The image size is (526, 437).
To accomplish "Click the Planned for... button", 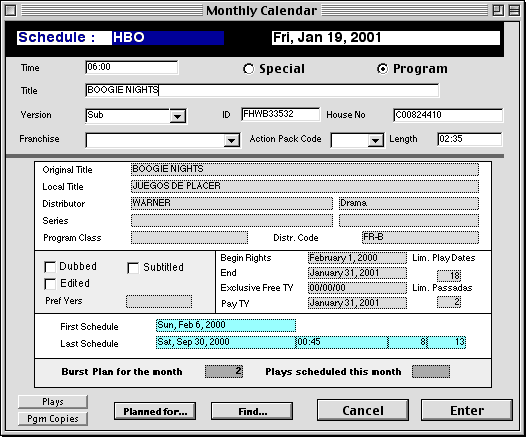I will tap(155, 411).
